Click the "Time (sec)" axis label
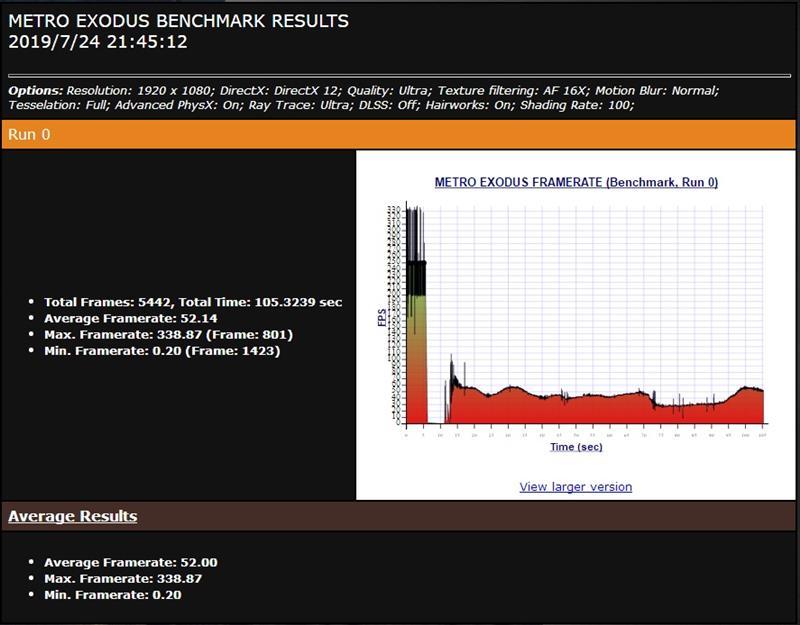 [x=576, y=447]
